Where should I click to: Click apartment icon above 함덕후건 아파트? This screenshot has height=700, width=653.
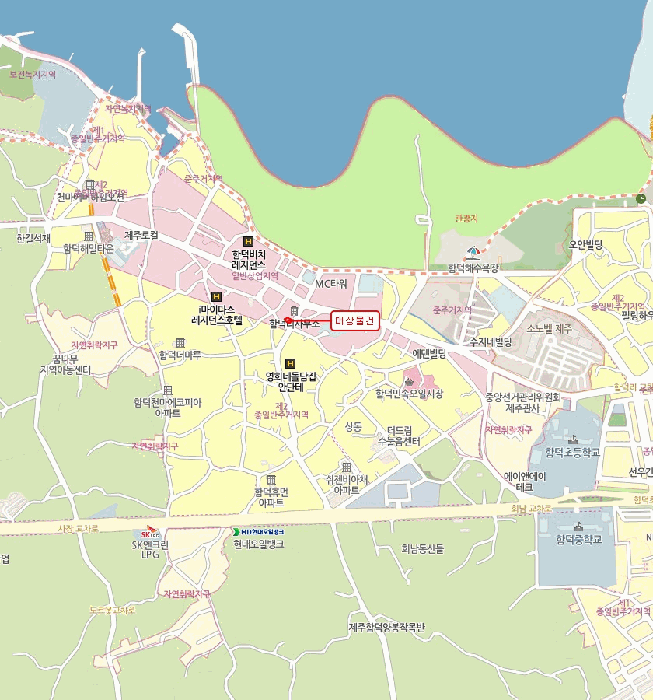(271, 480)
